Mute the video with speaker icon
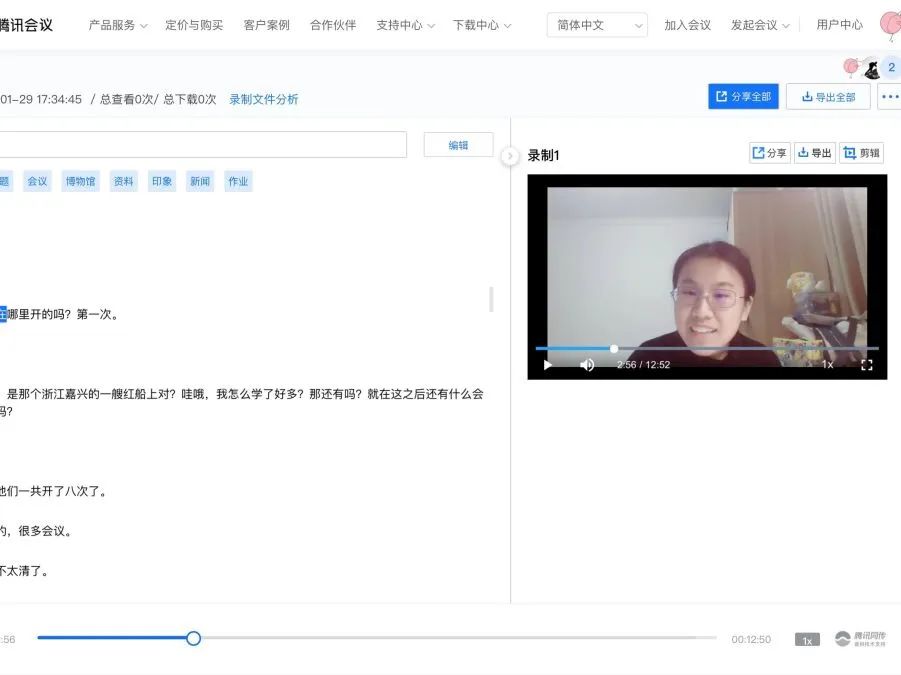Screen dimensions: 901x675 click(587, 365)
